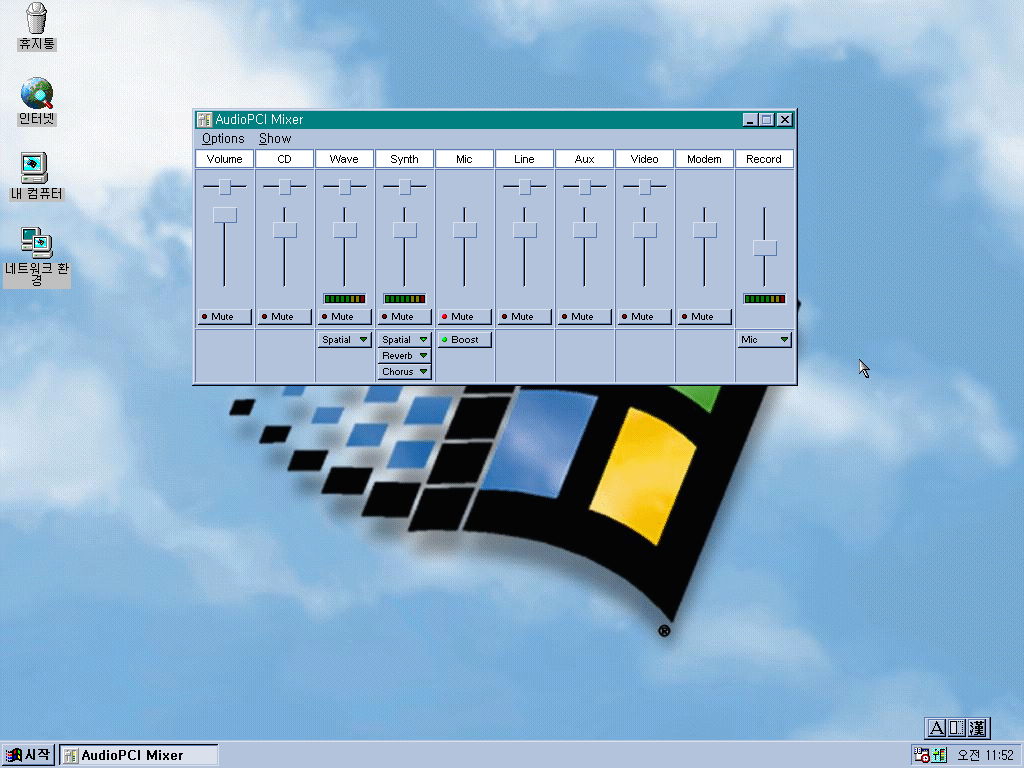
Task: Click AudioPCI Mixer taskbar button
Action: (138, 755)
